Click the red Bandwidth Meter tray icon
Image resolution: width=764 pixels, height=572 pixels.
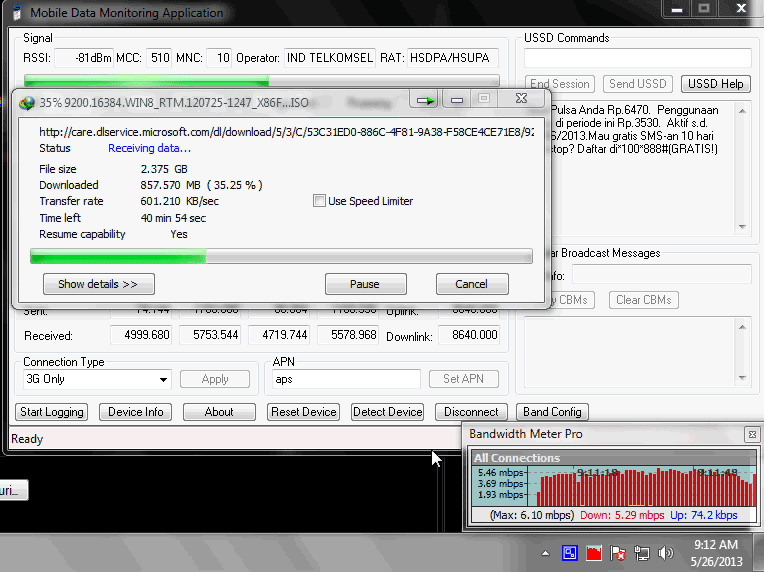(593, 553)
